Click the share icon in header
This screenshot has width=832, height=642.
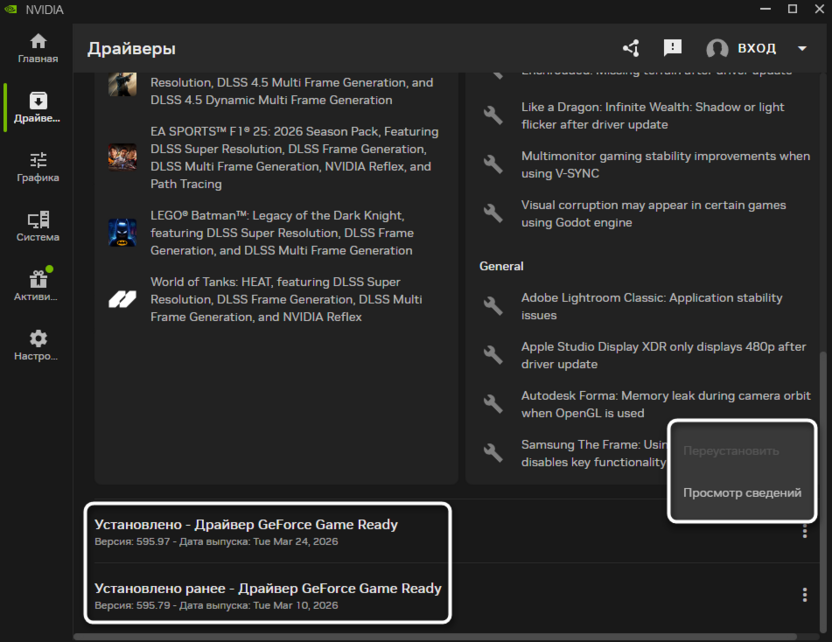coord(631,48)
